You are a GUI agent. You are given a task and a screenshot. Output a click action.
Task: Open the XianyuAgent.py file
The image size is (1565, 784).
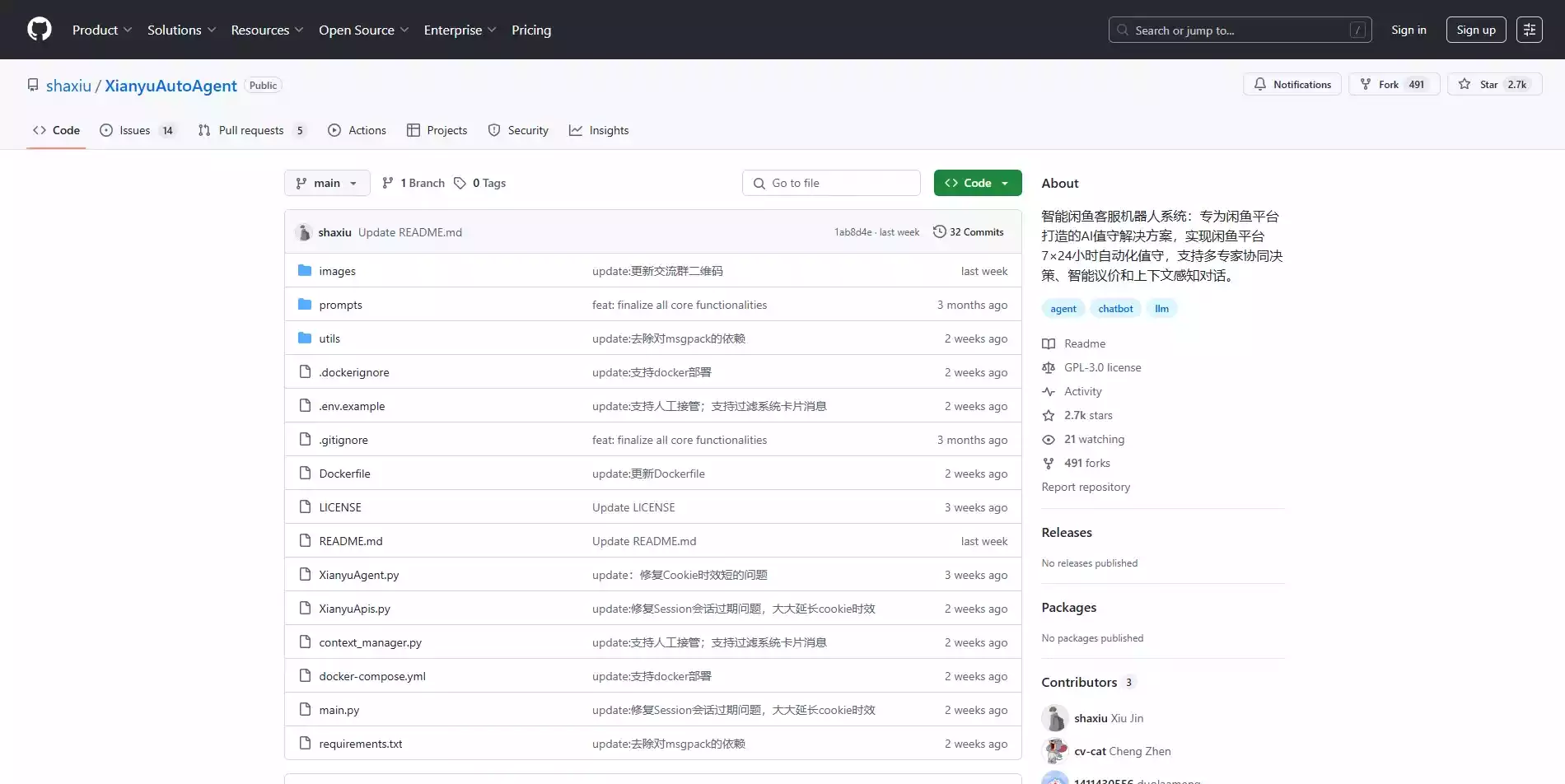tap(358, 575)
